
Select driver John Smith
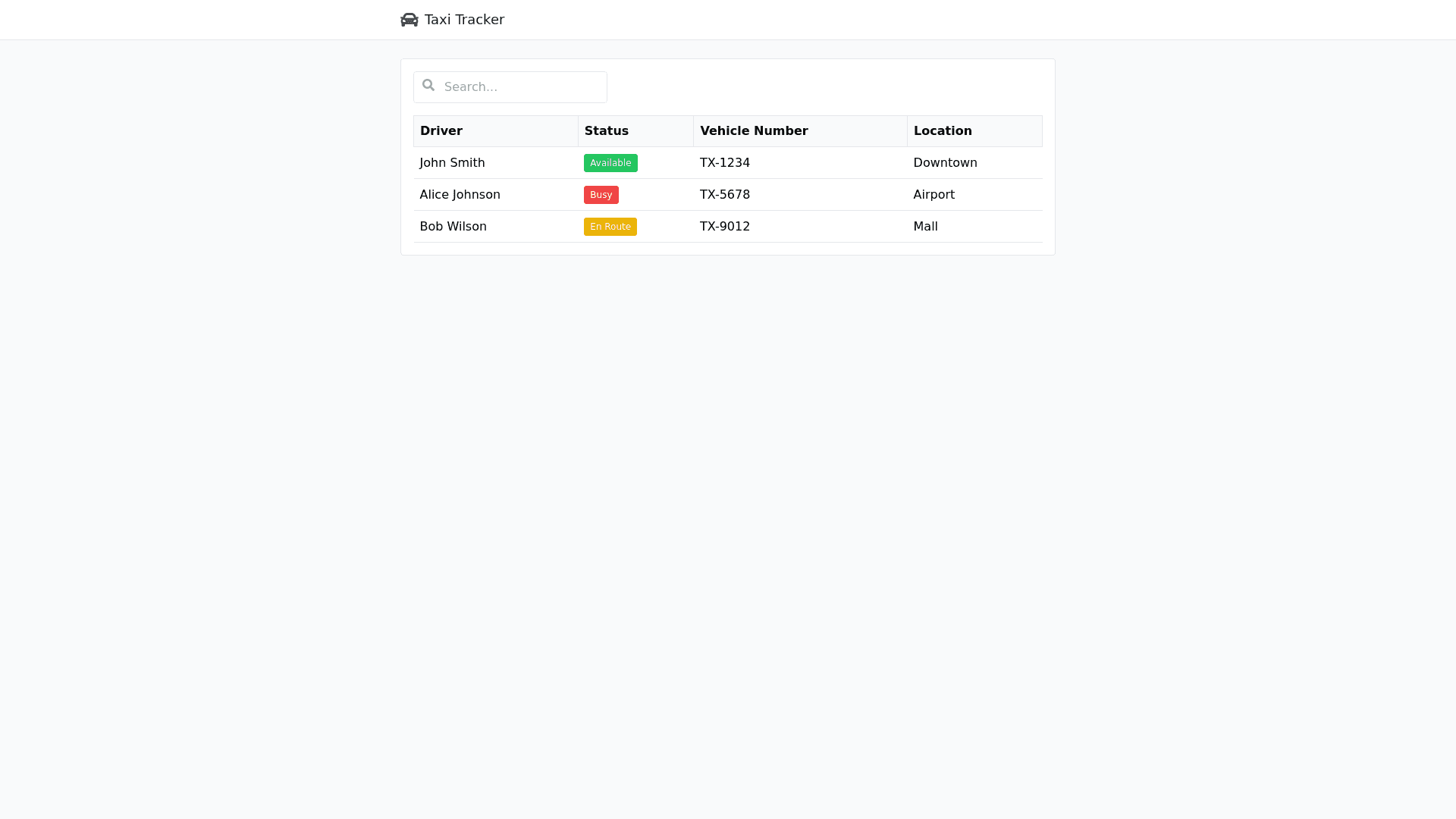(x=452, y=163)
